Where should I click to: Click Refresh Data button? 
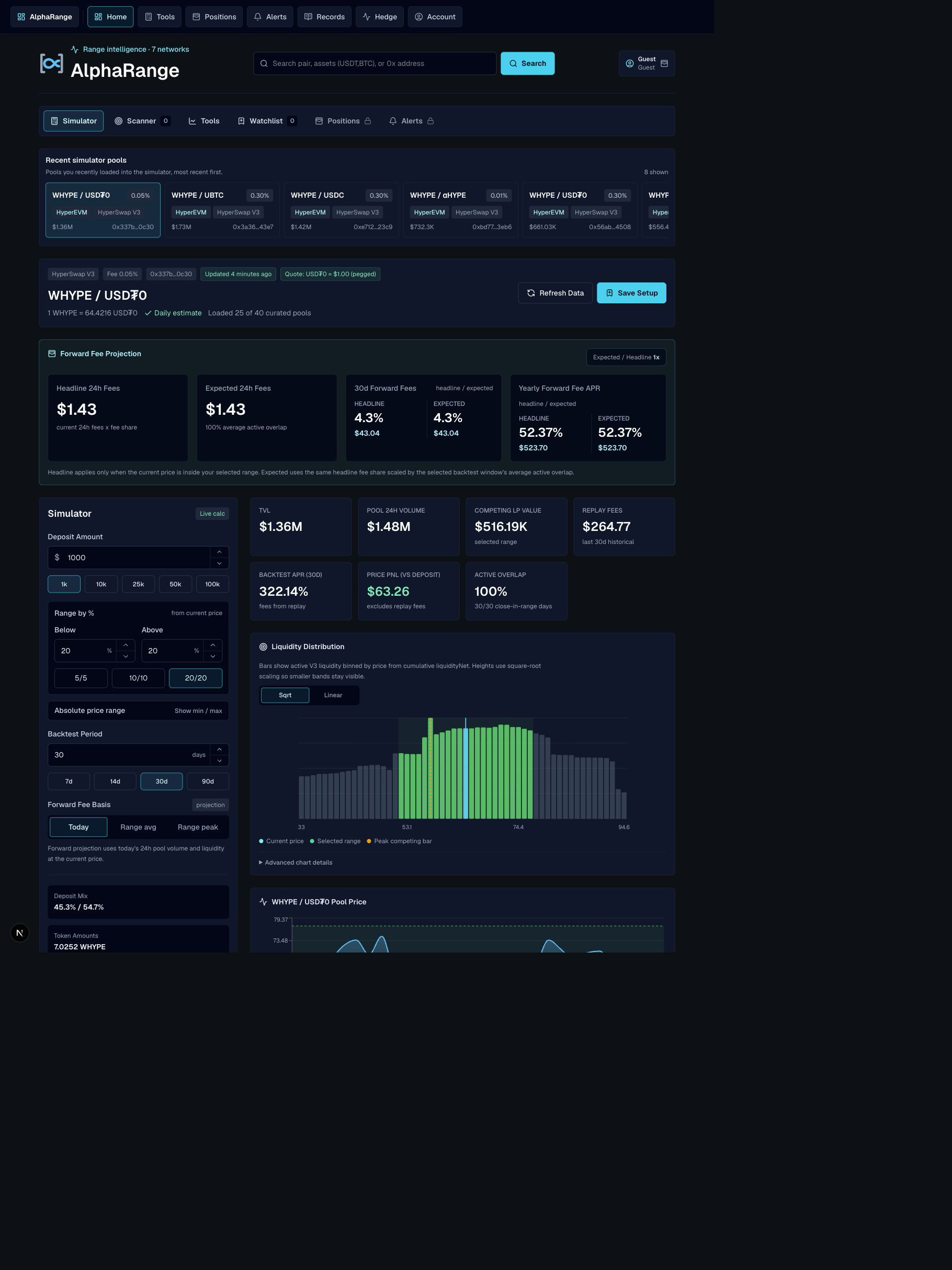point(555,293)
